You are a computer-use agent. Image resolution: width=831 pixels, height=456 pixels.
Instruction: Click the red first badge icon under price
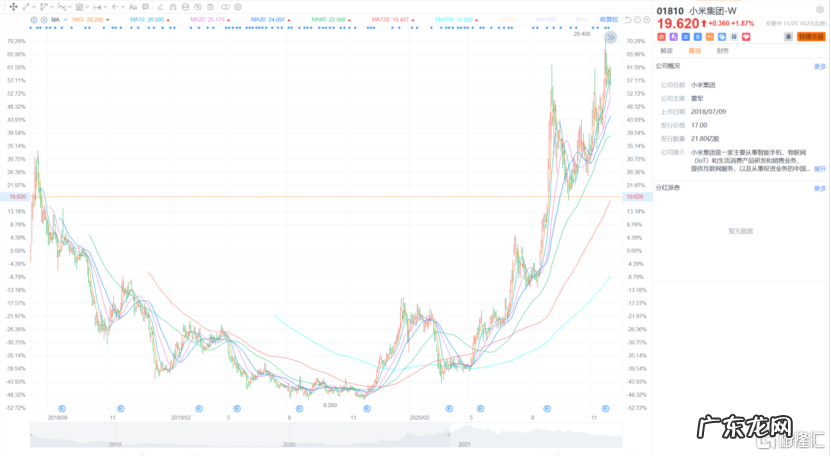click(661, 37)
